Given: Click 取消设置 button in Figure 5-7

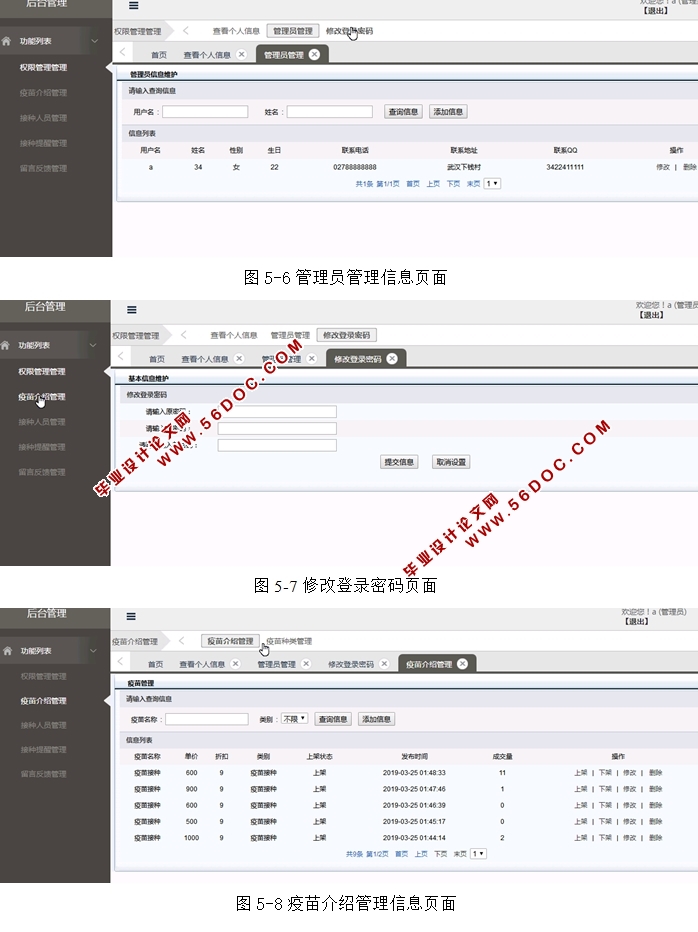Looking at the screenshot, I should (x=451, y=462).
